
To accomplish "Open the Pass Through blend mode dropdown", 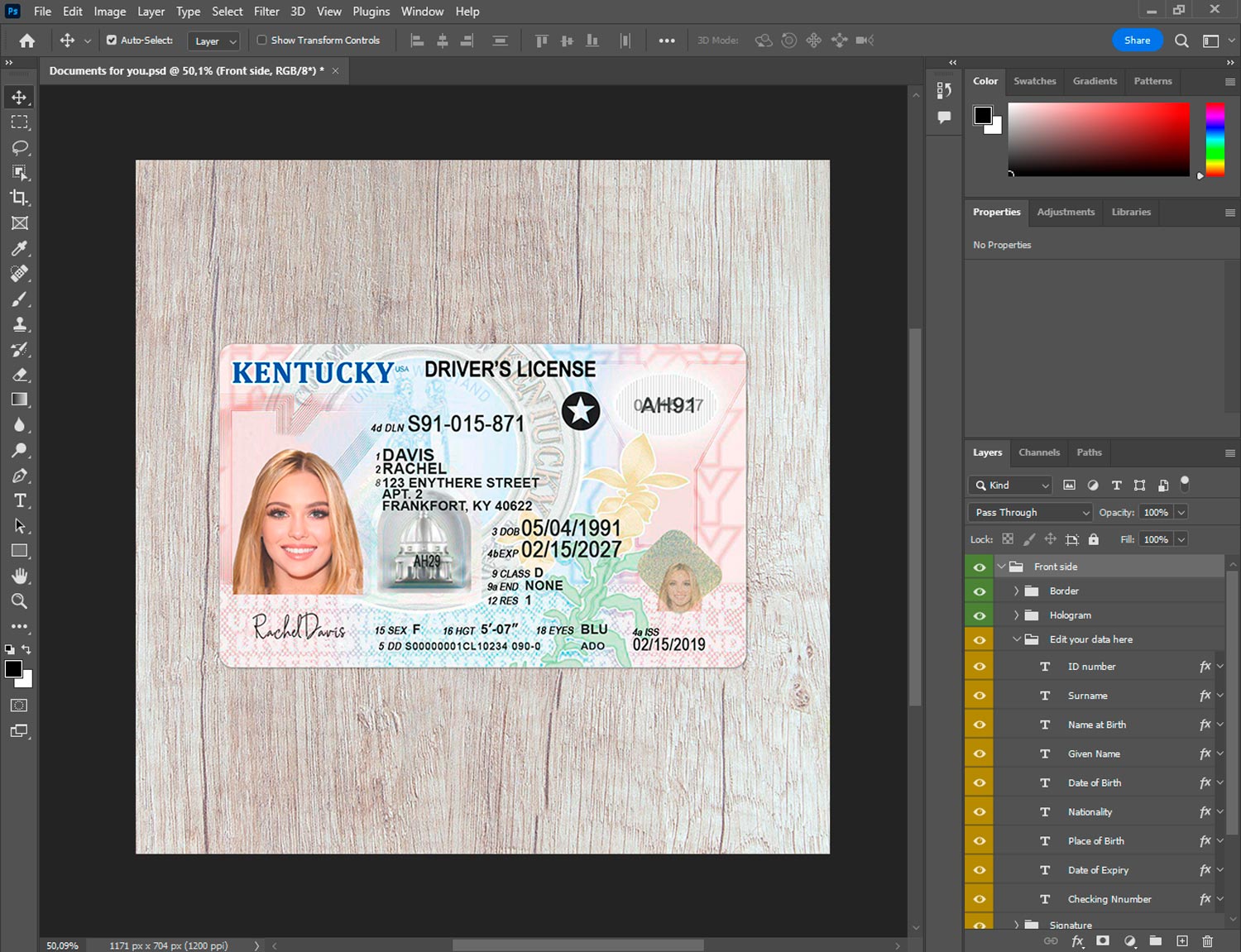I will tap(1030, 513).
